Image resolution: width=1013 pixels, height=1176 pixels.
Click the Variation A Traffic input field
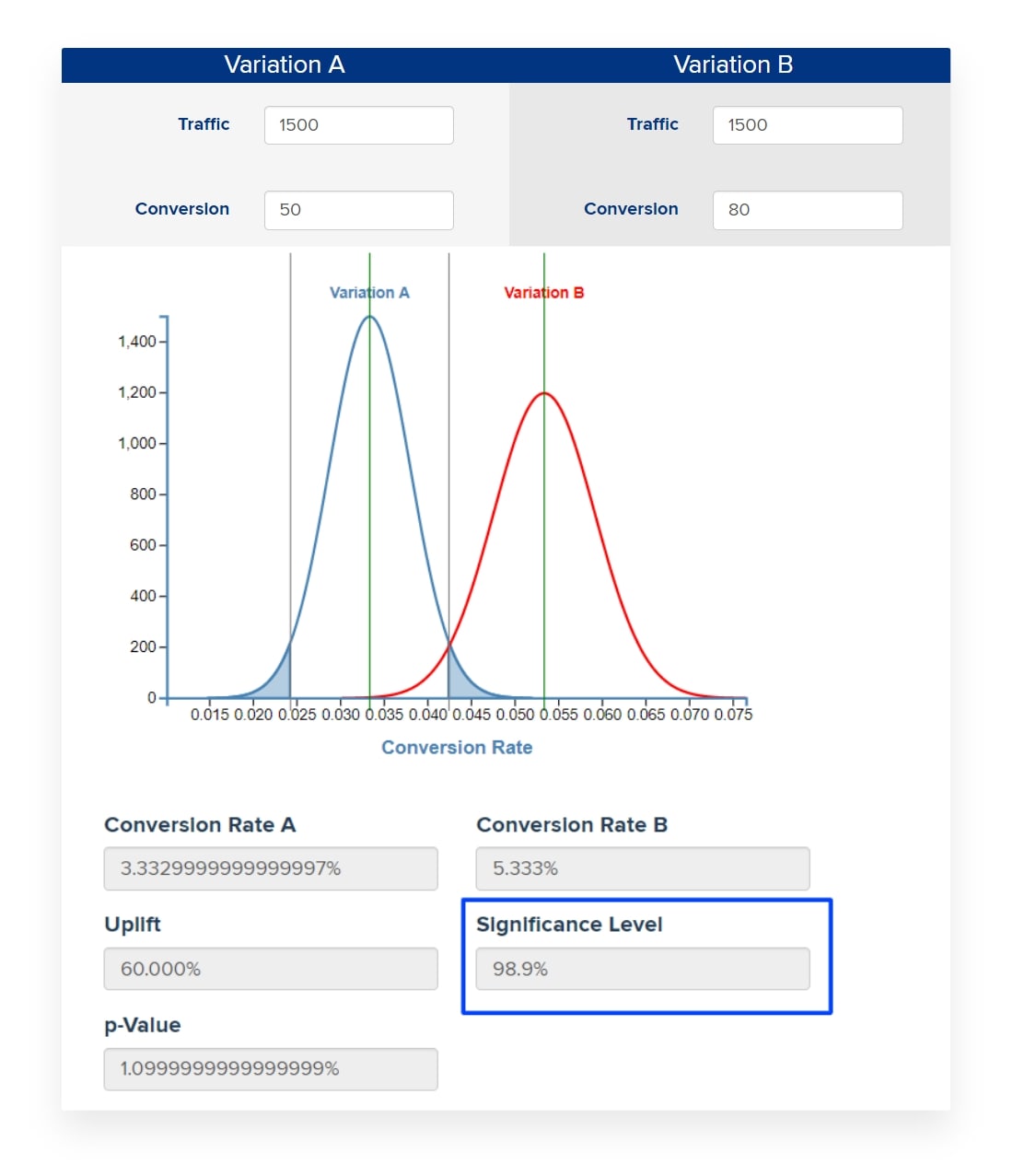pos(358,125)
